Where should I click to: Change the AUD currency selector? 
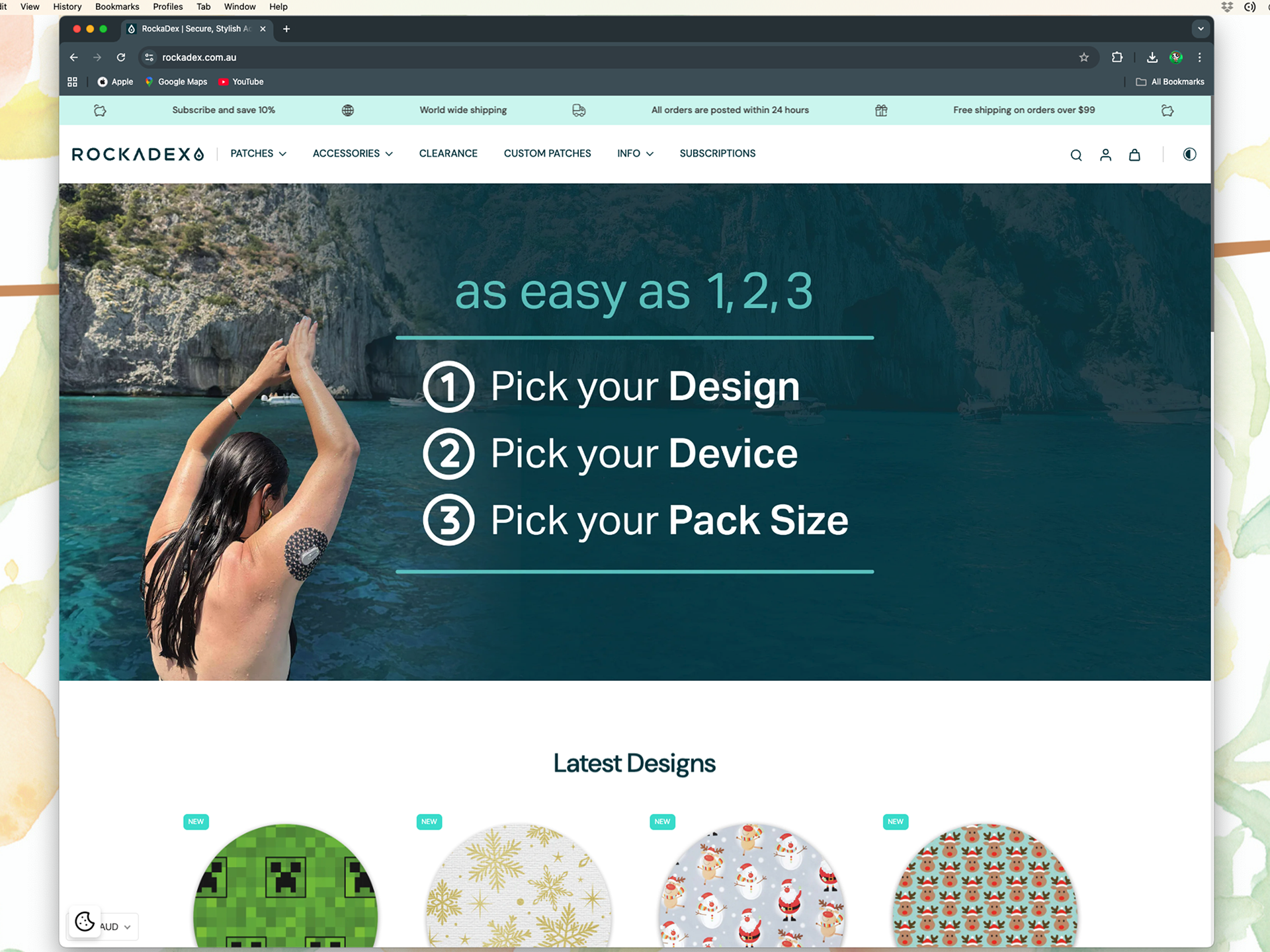coord(116,927)
